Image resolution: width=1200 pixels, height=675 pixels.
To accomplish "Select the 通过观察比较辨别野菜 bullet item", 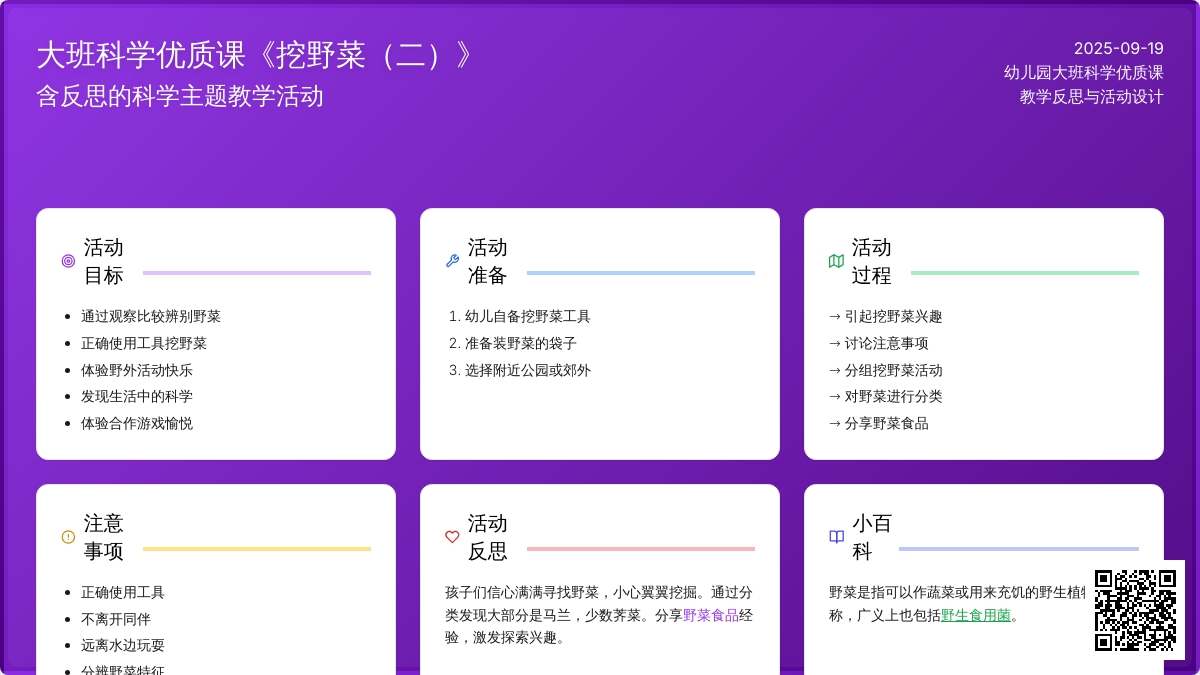I will coord(151,317).
